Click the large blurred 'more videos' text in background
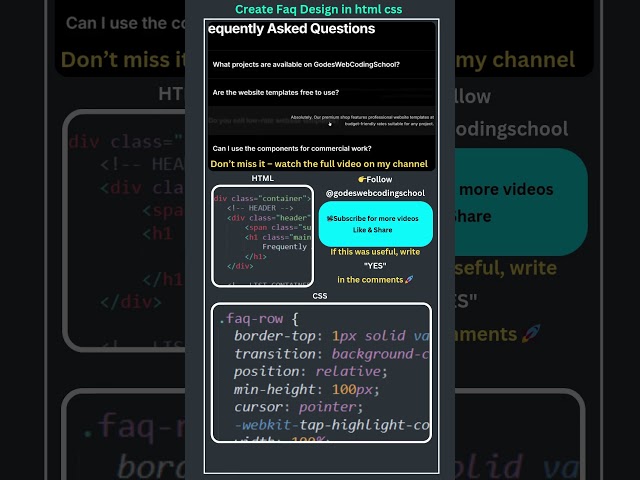Image resolution: width=640 pixels, height=480 pixels. tap(506, 189)
